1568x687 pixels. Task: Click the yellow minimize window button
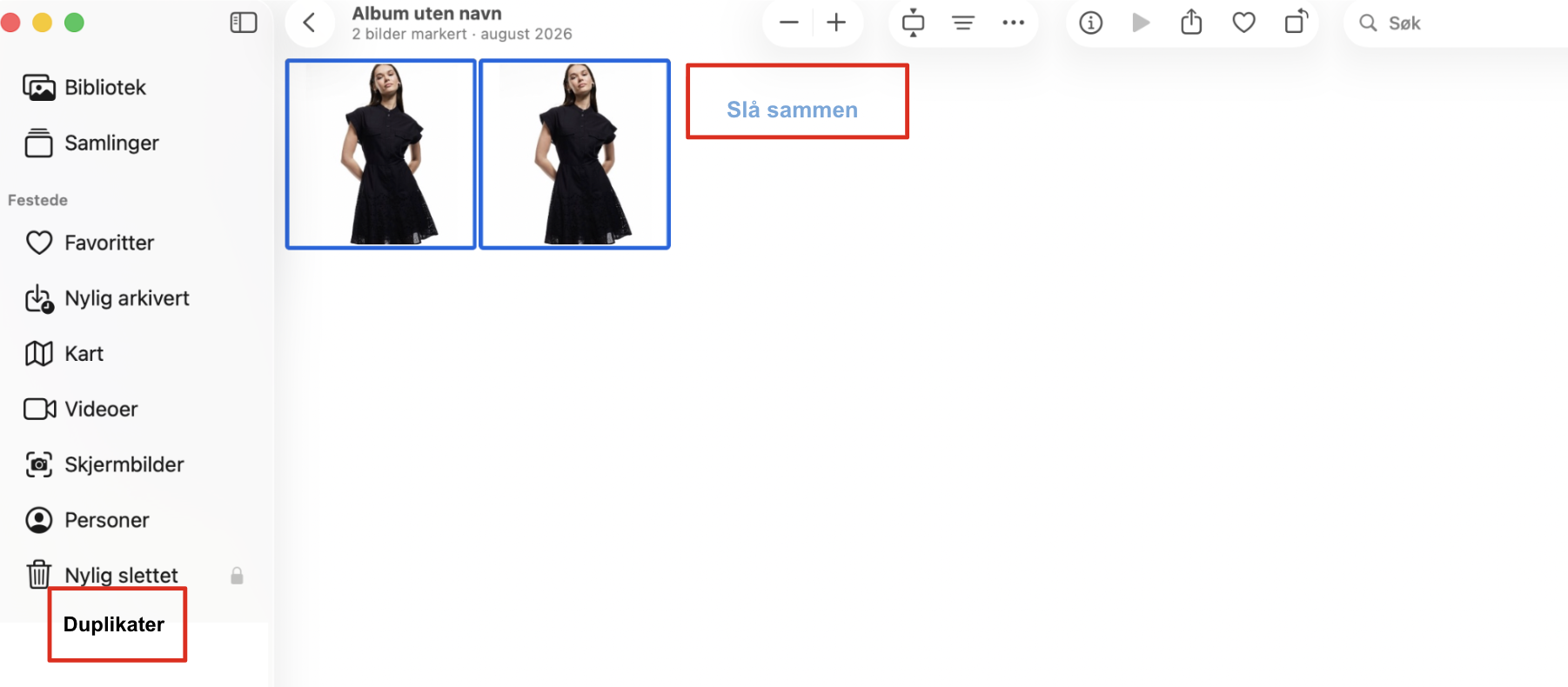point(42,23)
